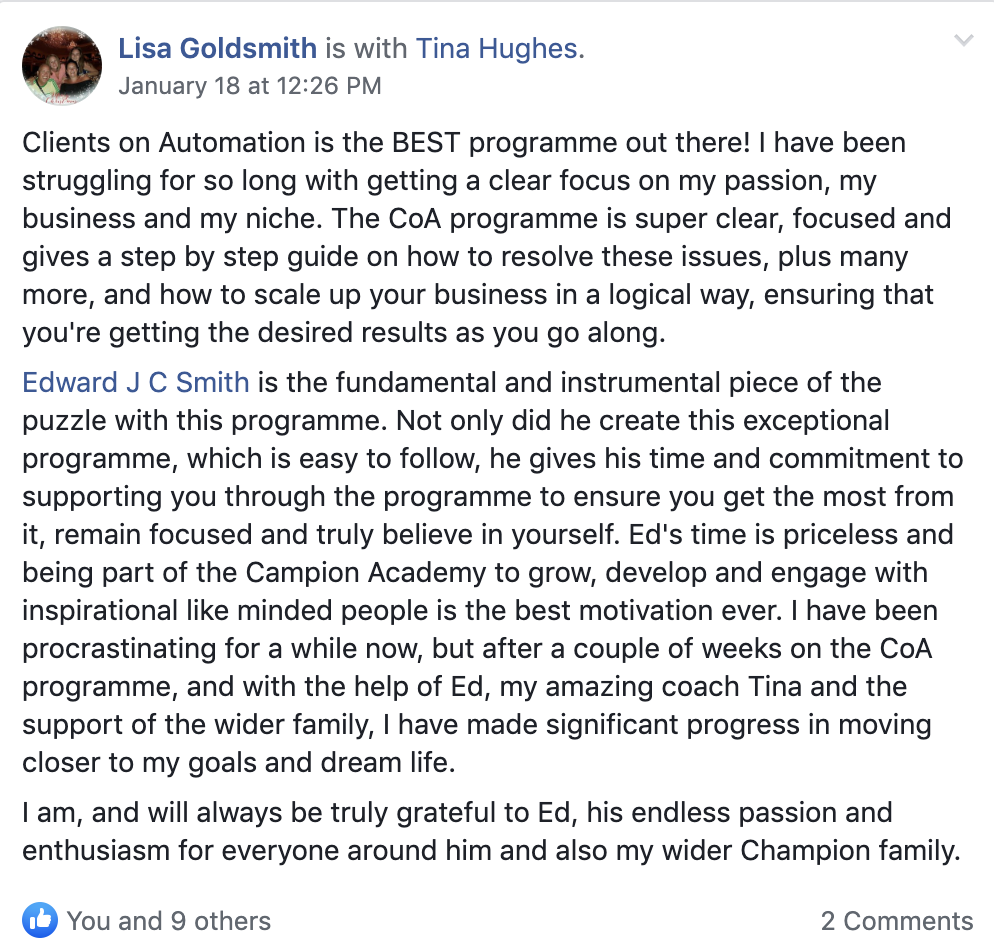Screen dimensions: 994x950
Task: Open the 2 Comments link
Action: 897,921
